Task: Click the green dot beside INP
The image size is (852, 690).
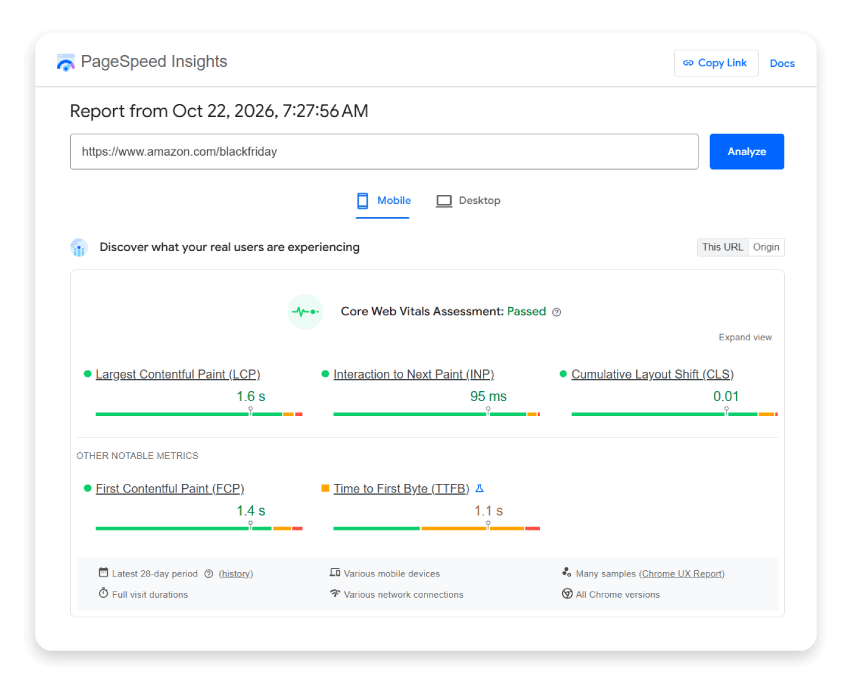Action: point(325,374)
